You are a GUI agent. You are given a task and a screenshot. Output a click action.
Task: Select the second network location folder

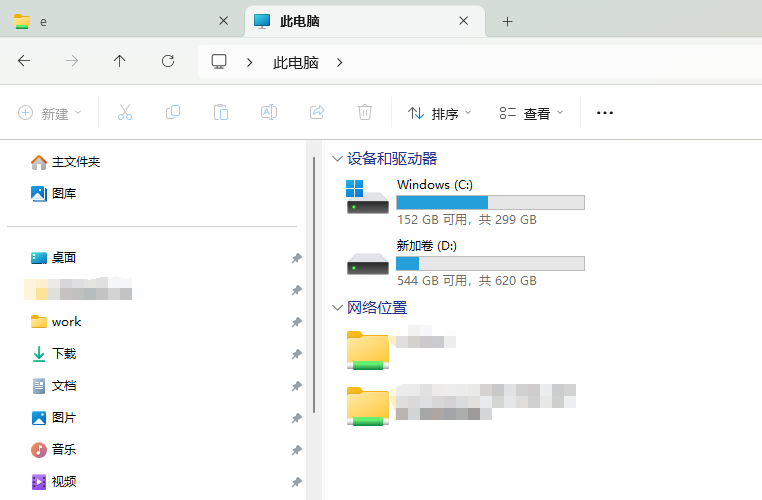click(x=367, y=406)
